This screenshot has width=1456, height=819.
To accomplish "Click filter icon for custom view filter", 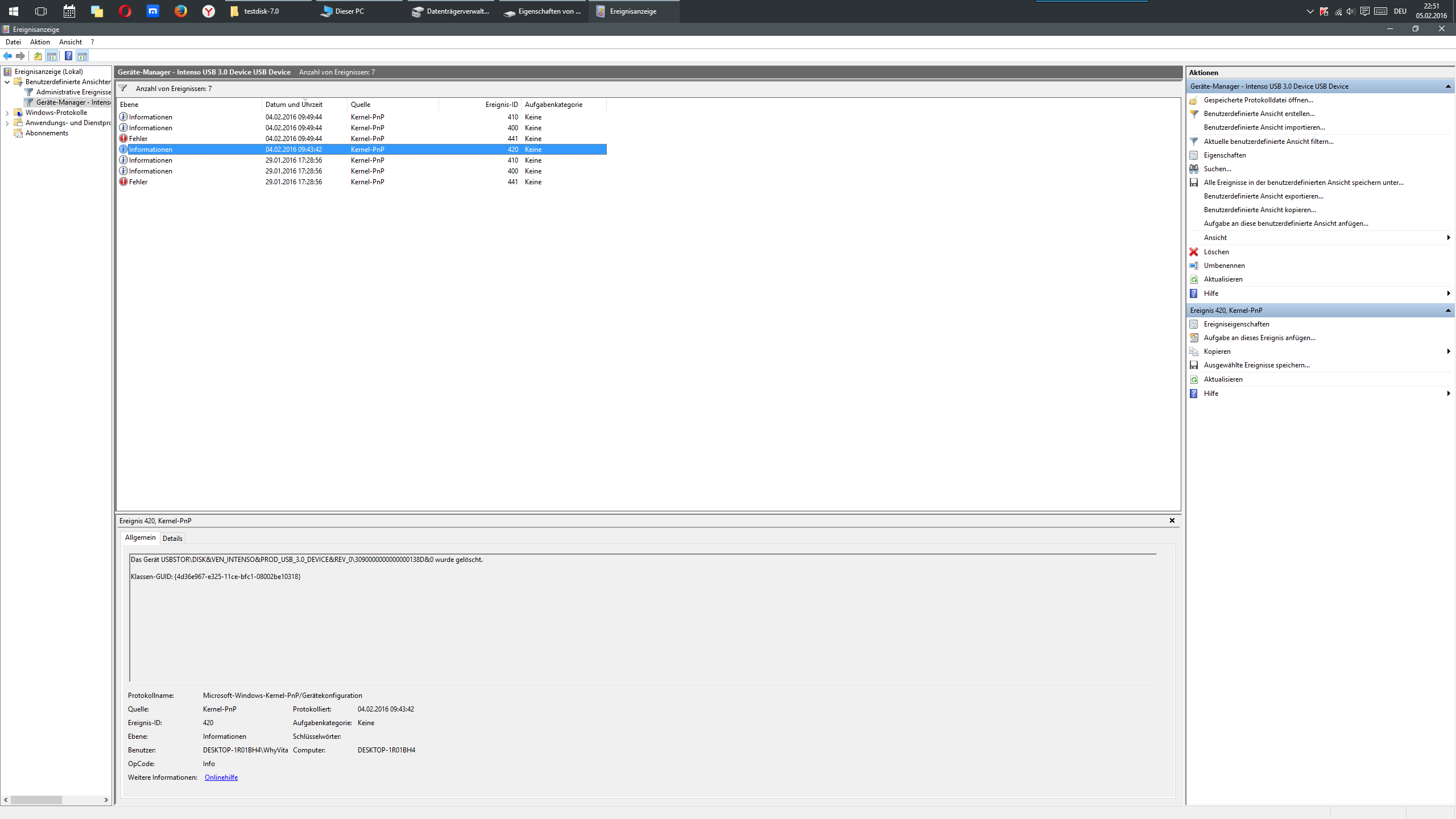I will coord(1194,142).
